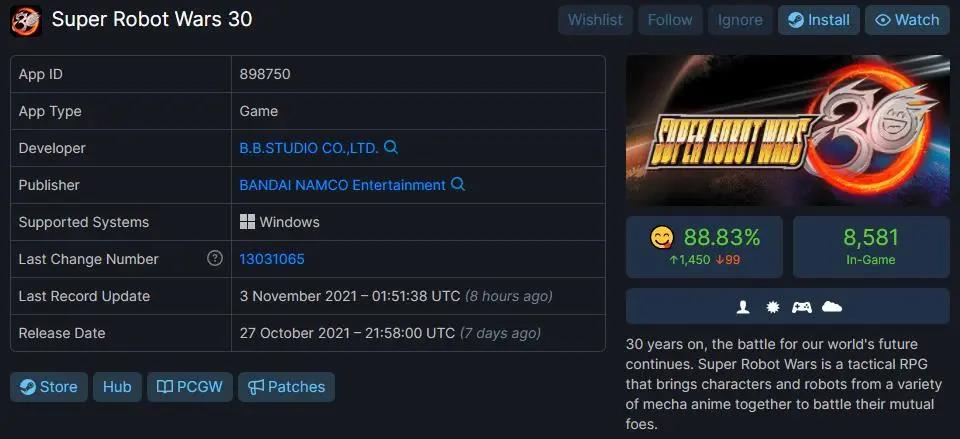Open the Patches button
960x439 pixels.
click(287, 387)
